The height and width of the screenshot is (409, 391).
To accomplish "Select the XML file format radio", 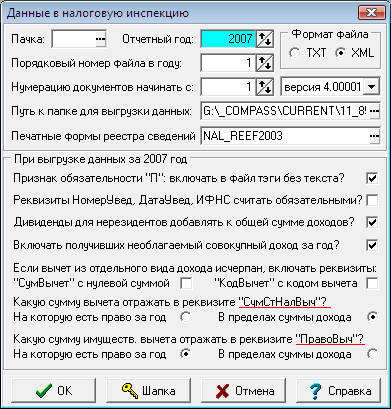I will click(340, 53).
